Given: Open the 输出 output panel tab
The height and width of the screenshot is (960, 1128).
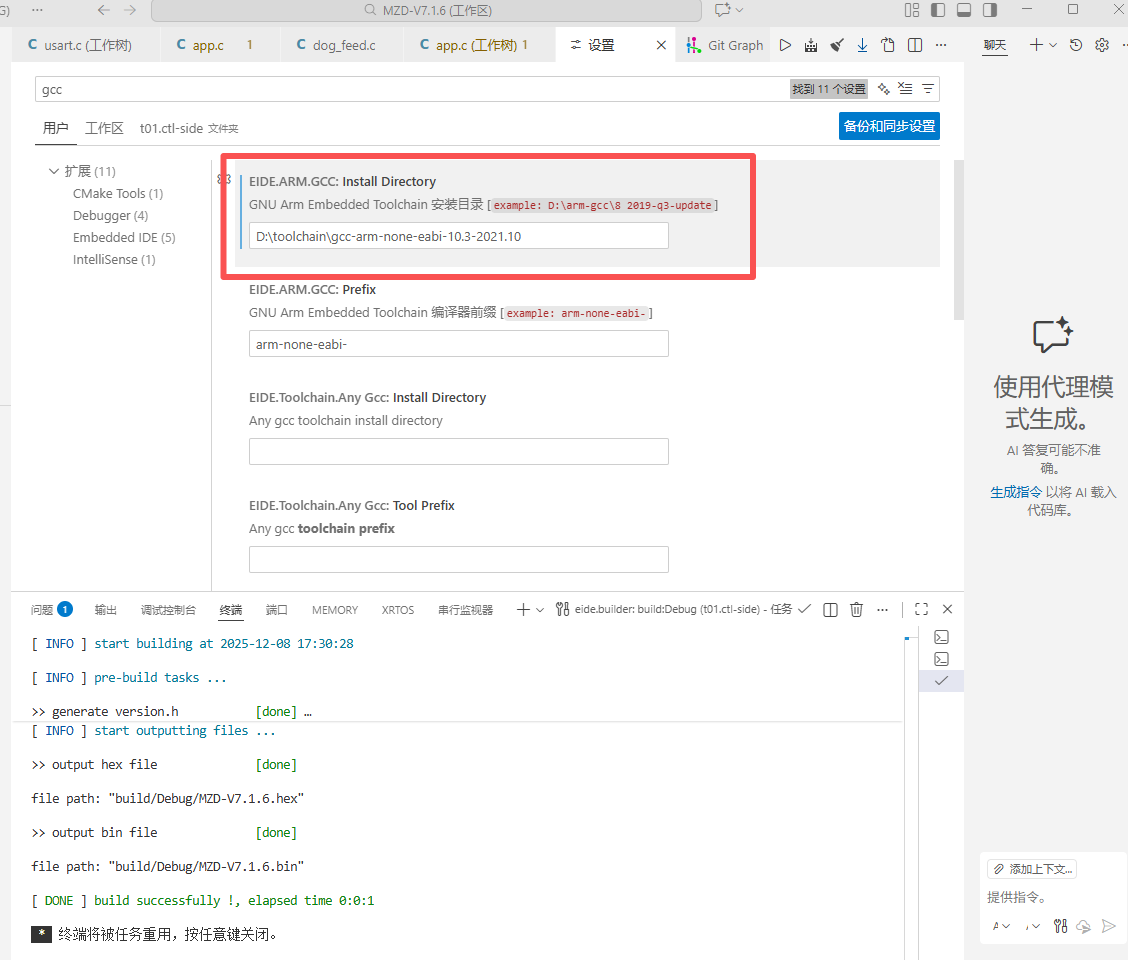Looking at the screenshot, I should pos(106,610).
